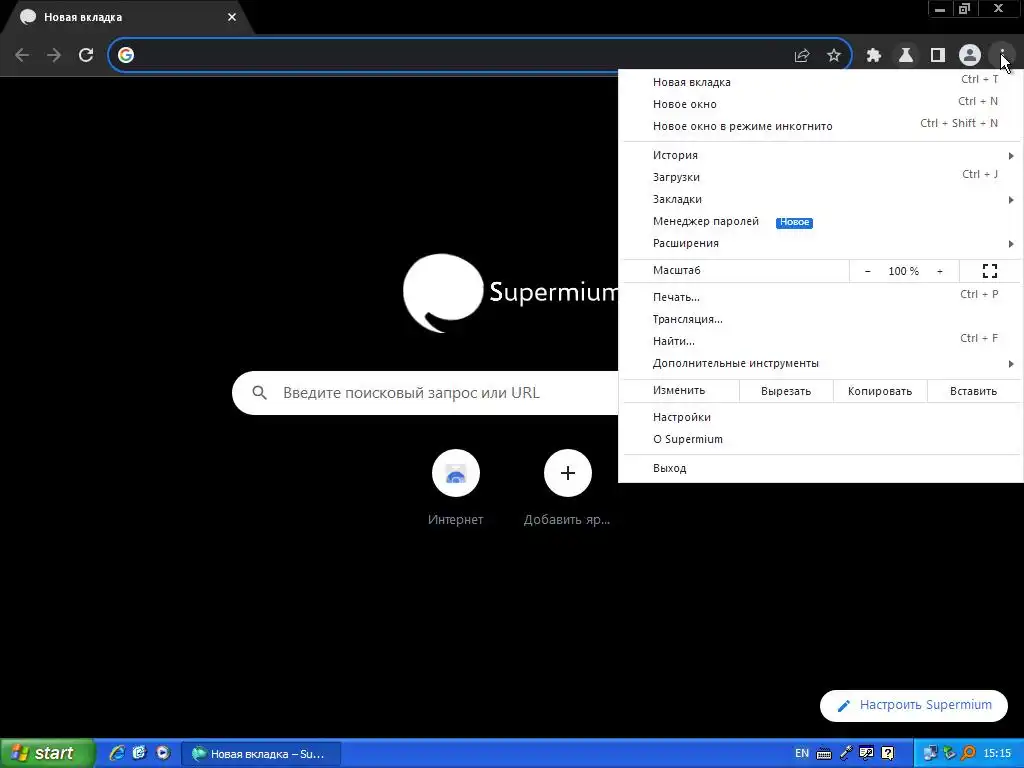Screen dimensions: 1024x768
Task: Click the orange magnifier tray icon
Action: tap(968, 753)
